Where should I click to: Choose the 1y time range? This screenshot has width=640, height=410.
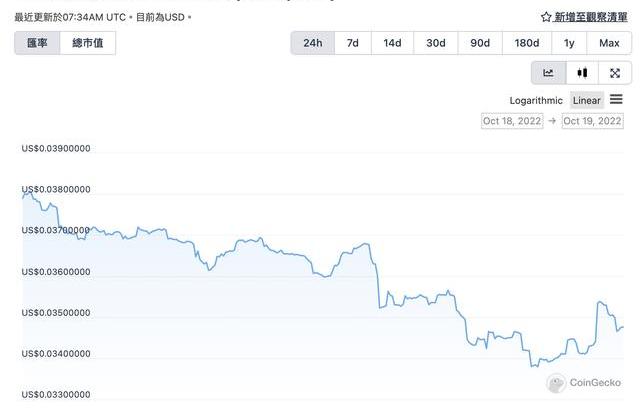pos(569,43)
